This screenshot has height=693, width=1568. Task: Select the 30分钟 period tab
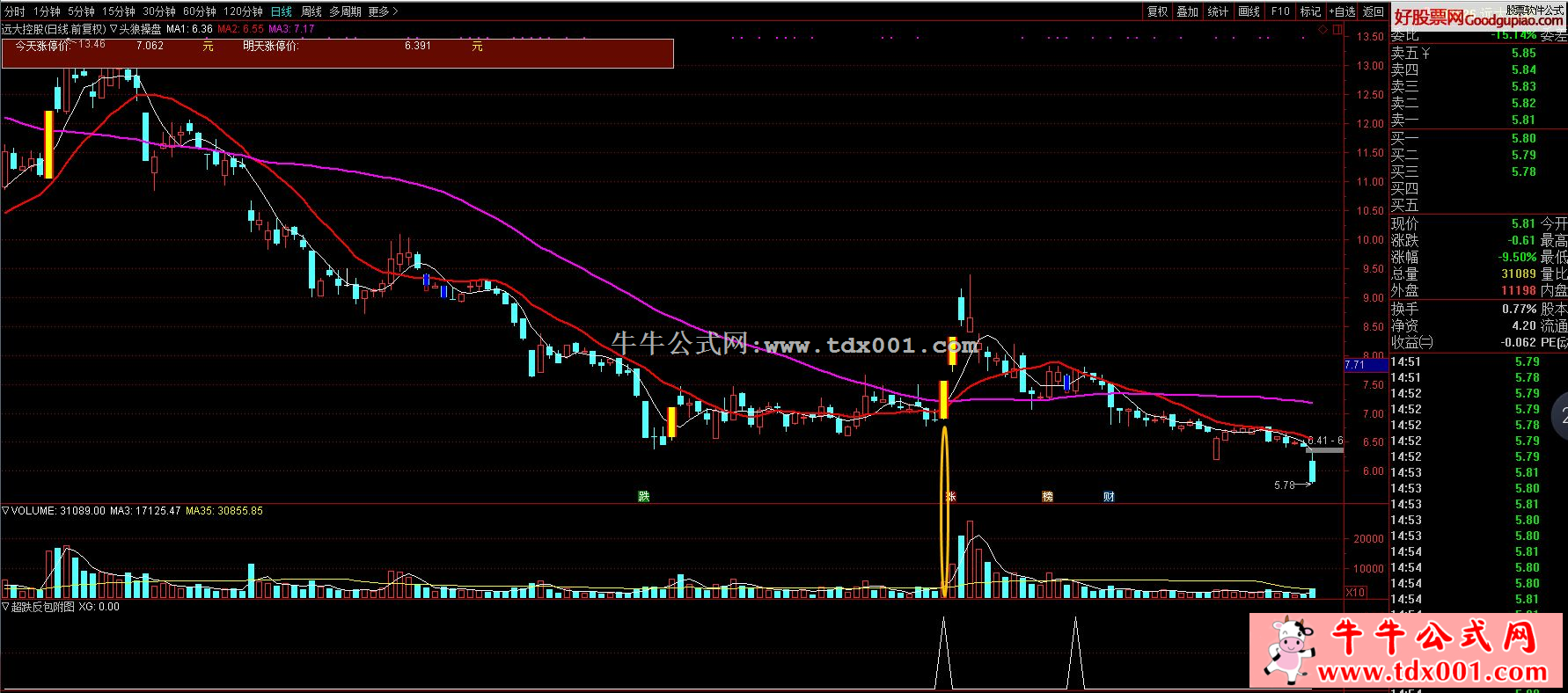pyautogui.click(x=159, y=11)
